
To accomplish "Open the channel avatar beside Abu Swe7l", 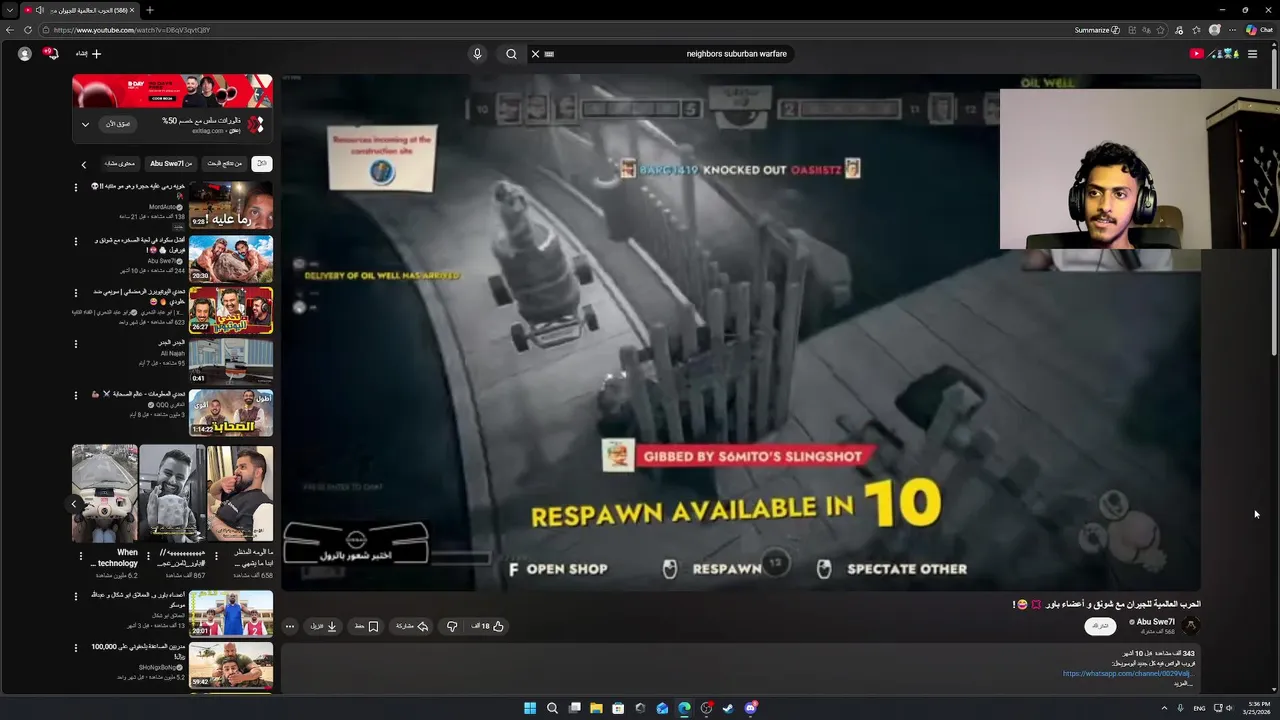I will click(1190, 626).
